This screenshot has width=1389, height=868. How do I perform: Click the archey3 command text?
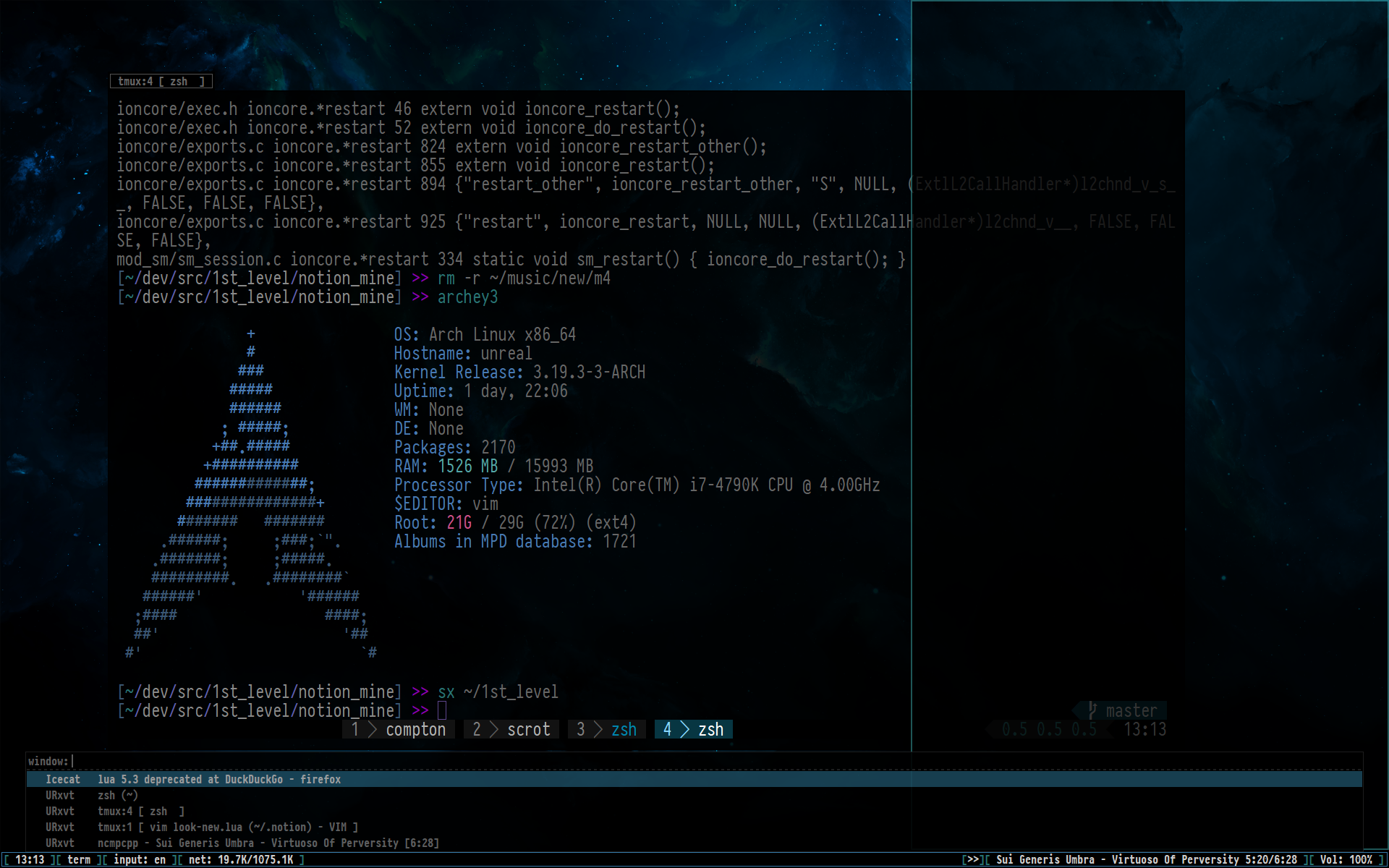(467, 297)
